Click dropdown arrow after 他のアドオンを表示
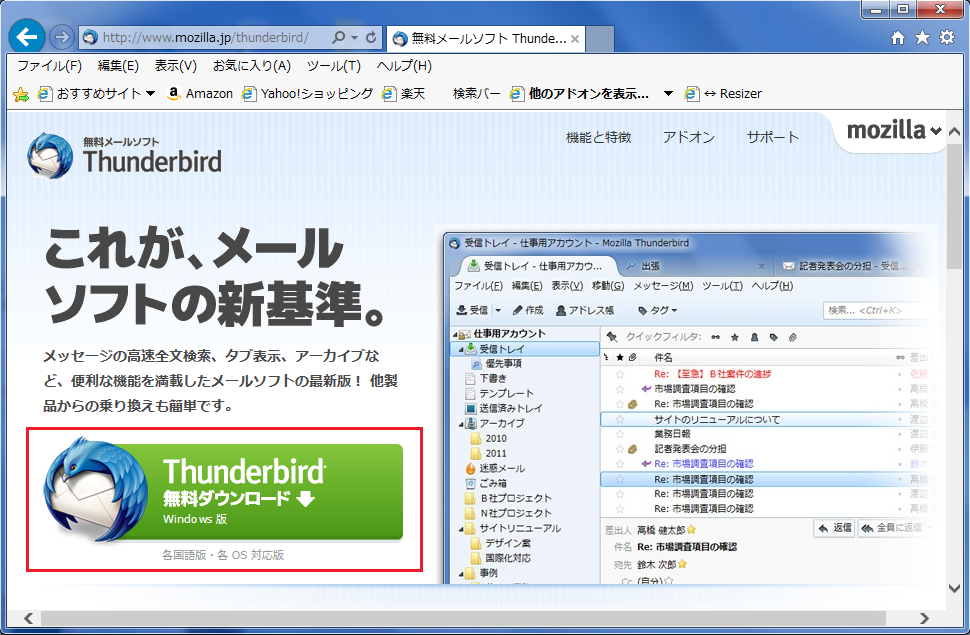 [x=668, y=94]
